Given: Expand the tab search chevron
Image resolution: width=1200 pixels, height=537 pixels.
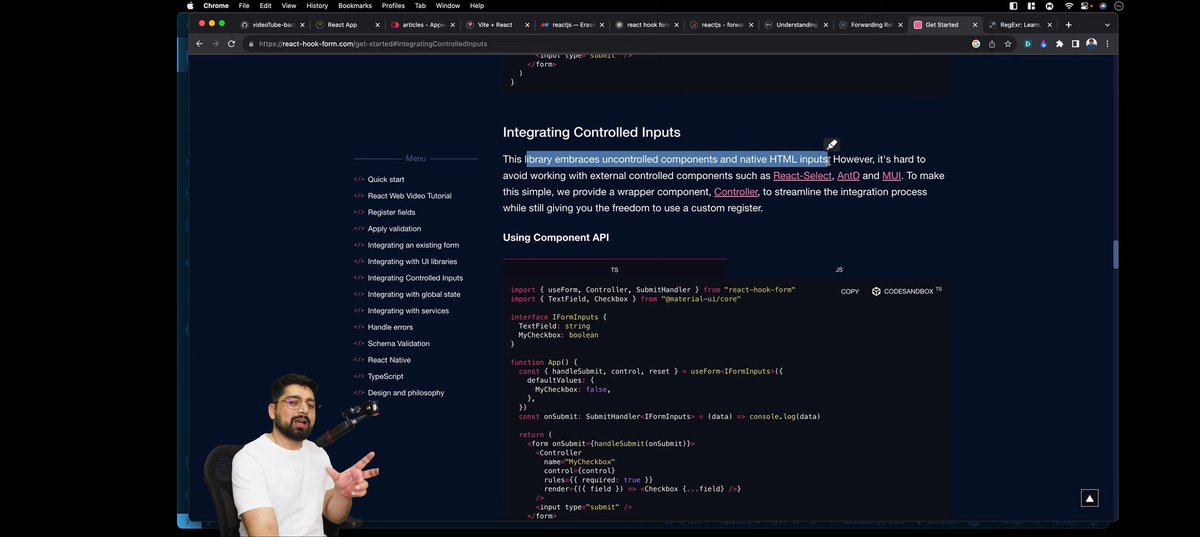Looking at the screenshot, I should tap(1107, 24).
